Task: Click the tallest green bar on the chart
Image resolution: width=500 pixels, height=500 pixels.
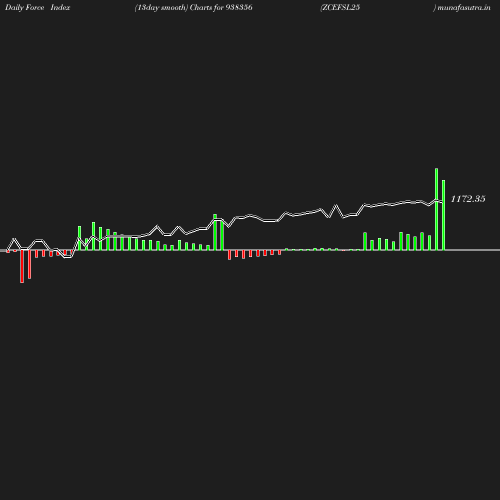Action: coord(436,209)
